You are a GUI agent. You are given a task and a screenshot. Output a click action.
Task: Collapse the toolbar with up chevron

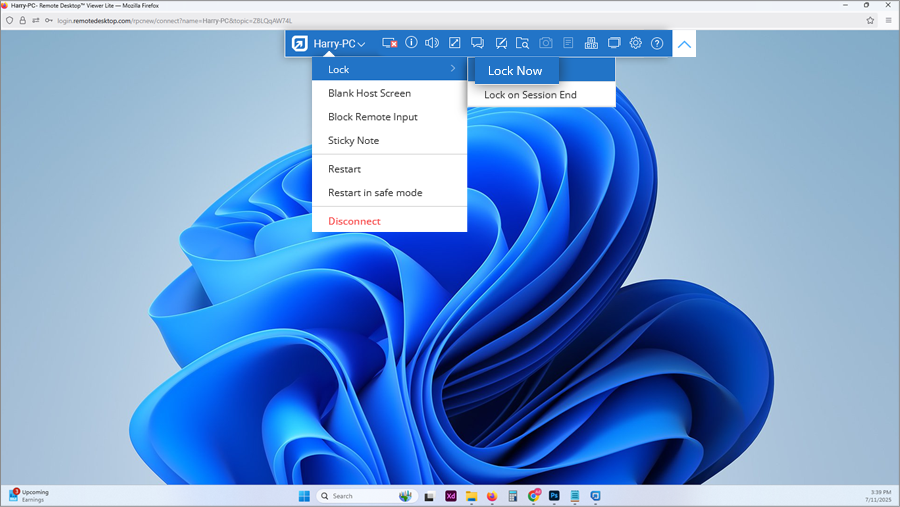click(685, 44)
